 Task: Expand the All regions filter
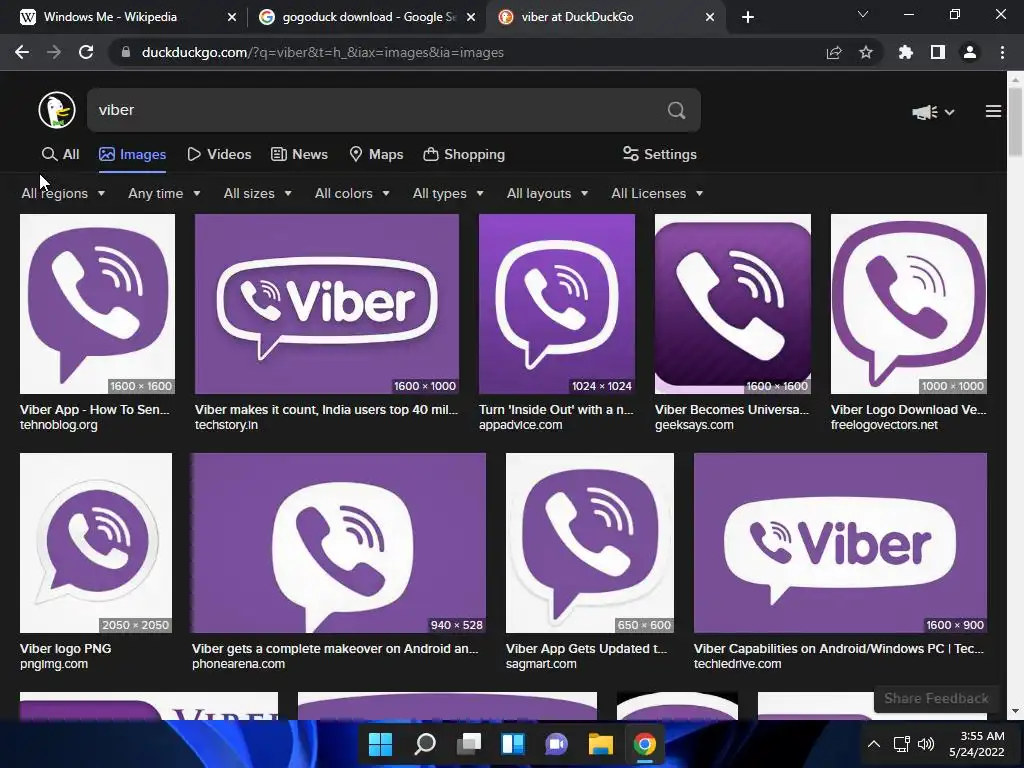pos(63,193)
